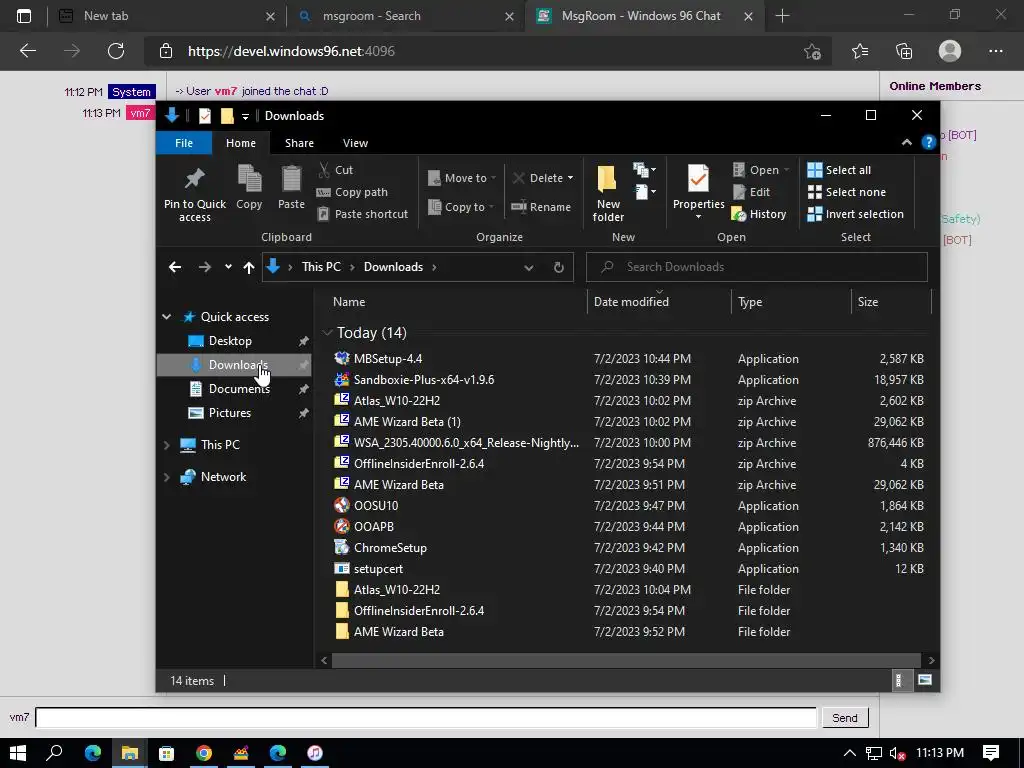
Task: Expand address bar history dropdown
Action: (528, 267)
